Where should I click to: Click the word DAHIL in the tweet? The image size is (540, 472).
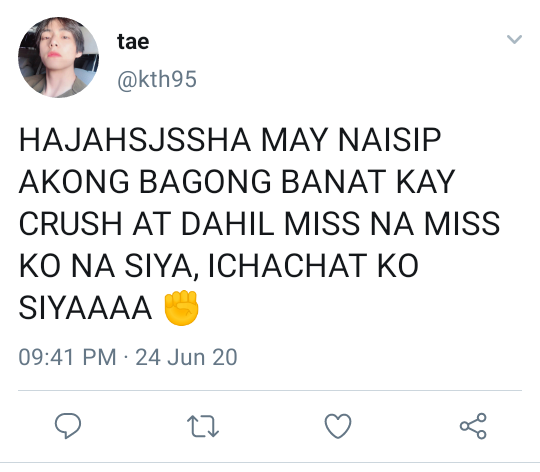[x=228, y=224]
